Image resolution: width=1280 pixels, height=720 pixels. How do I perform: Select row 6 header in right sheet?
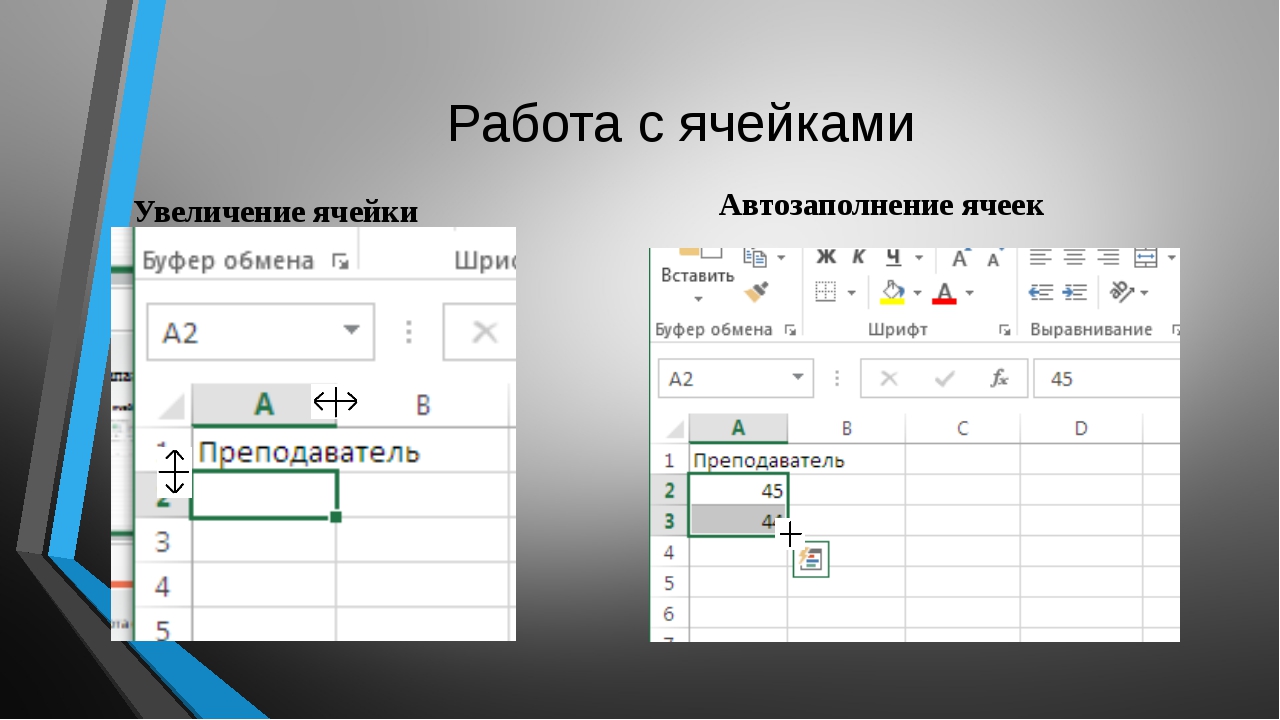[669, 613]
